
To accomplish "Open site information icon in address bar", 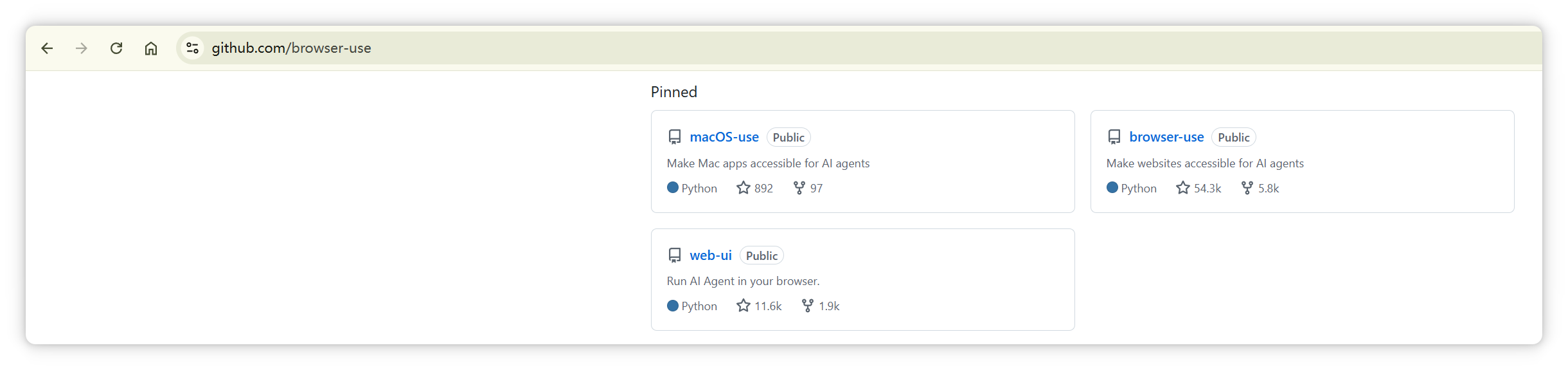I will click(192, 48).
